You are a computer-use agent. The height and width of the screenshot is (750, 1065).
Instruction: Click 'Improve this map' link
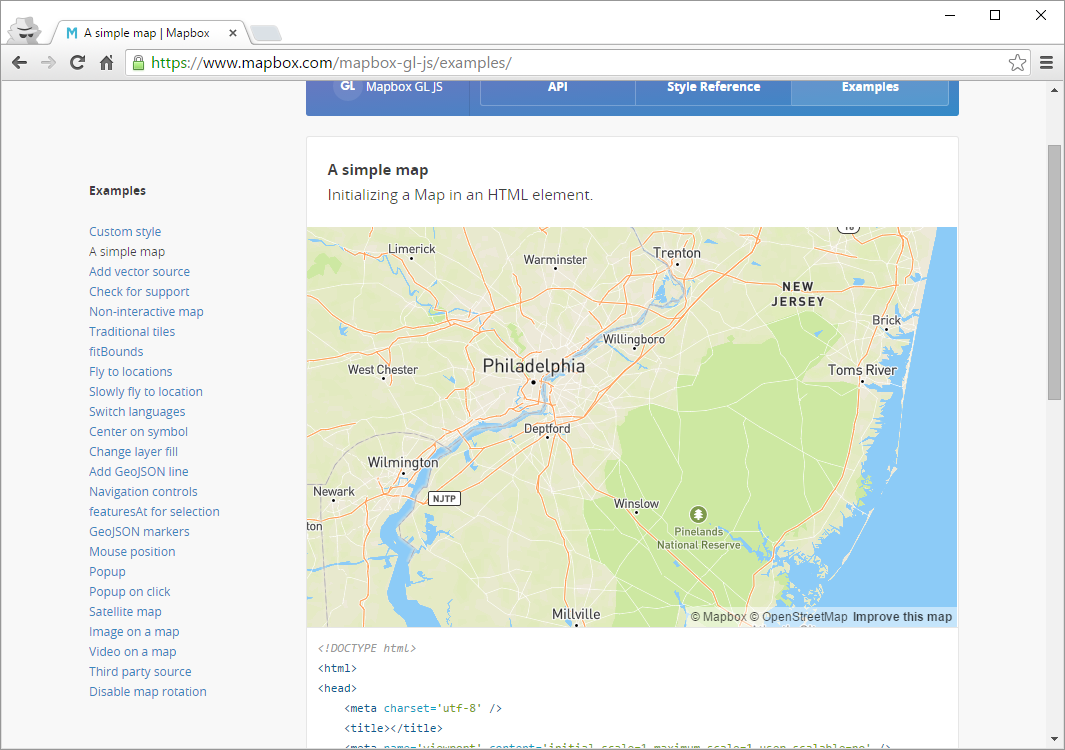[902, 617]
